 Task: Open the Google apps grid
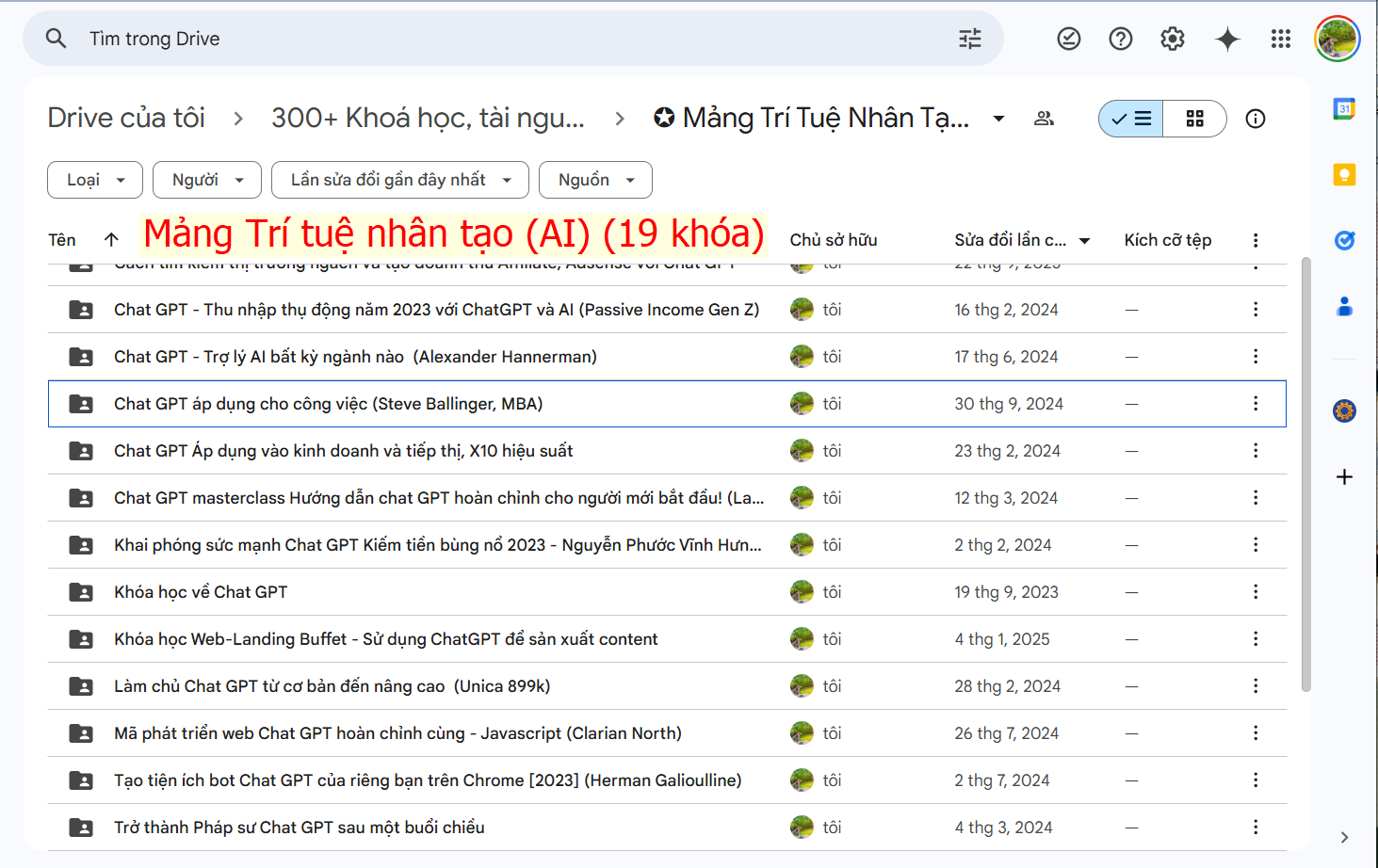pyautogui.click(x=1280, y=39)
